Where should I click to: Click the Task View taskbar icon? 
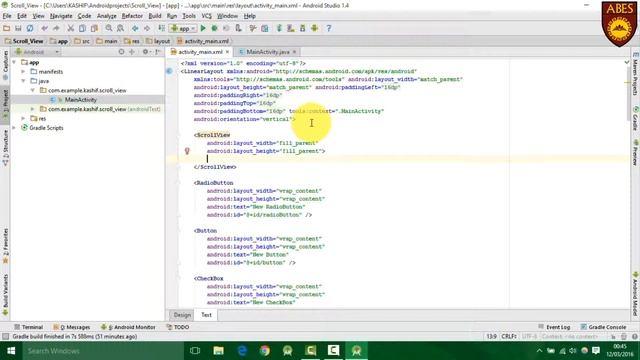point(195,351)
